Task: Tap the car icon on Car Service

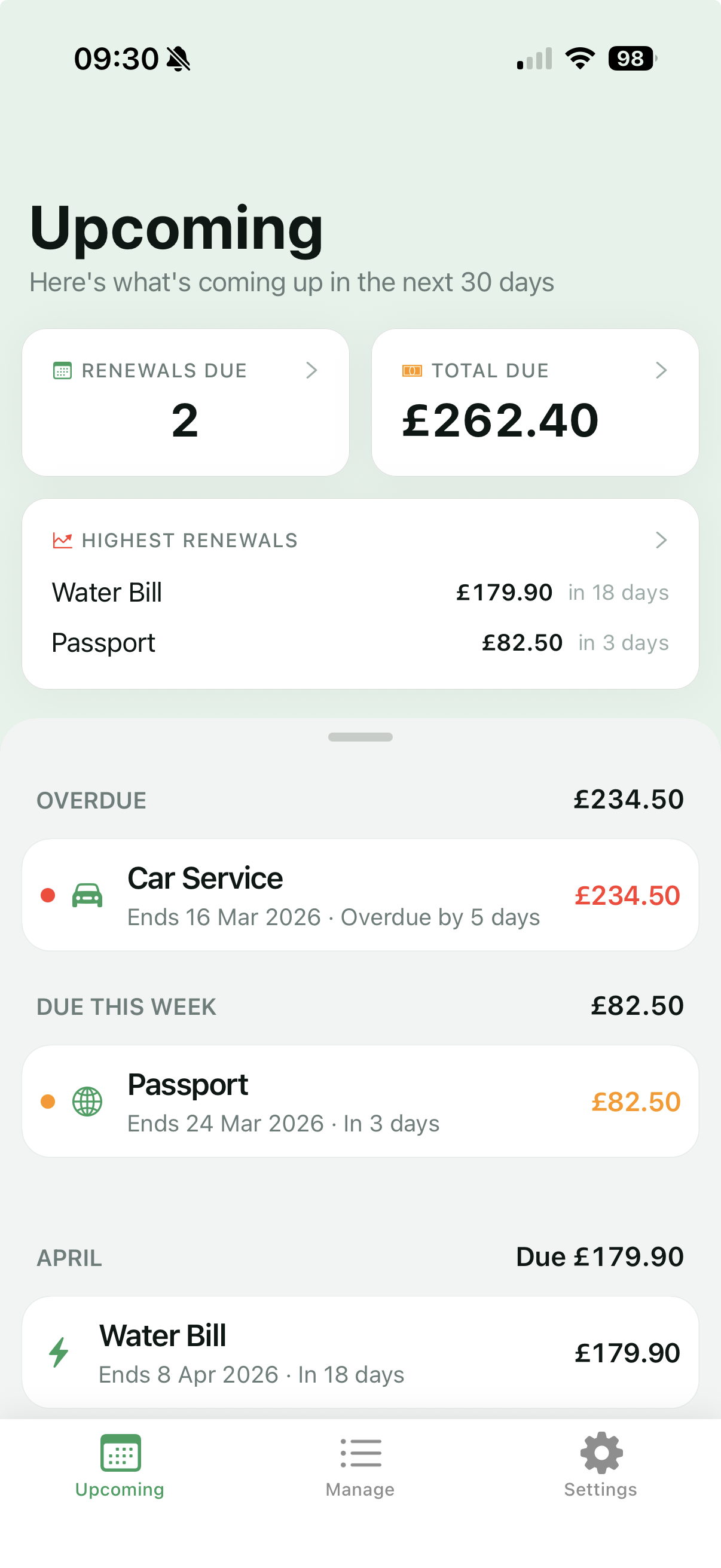Action: pyautogui.click(x=87, y=895)
